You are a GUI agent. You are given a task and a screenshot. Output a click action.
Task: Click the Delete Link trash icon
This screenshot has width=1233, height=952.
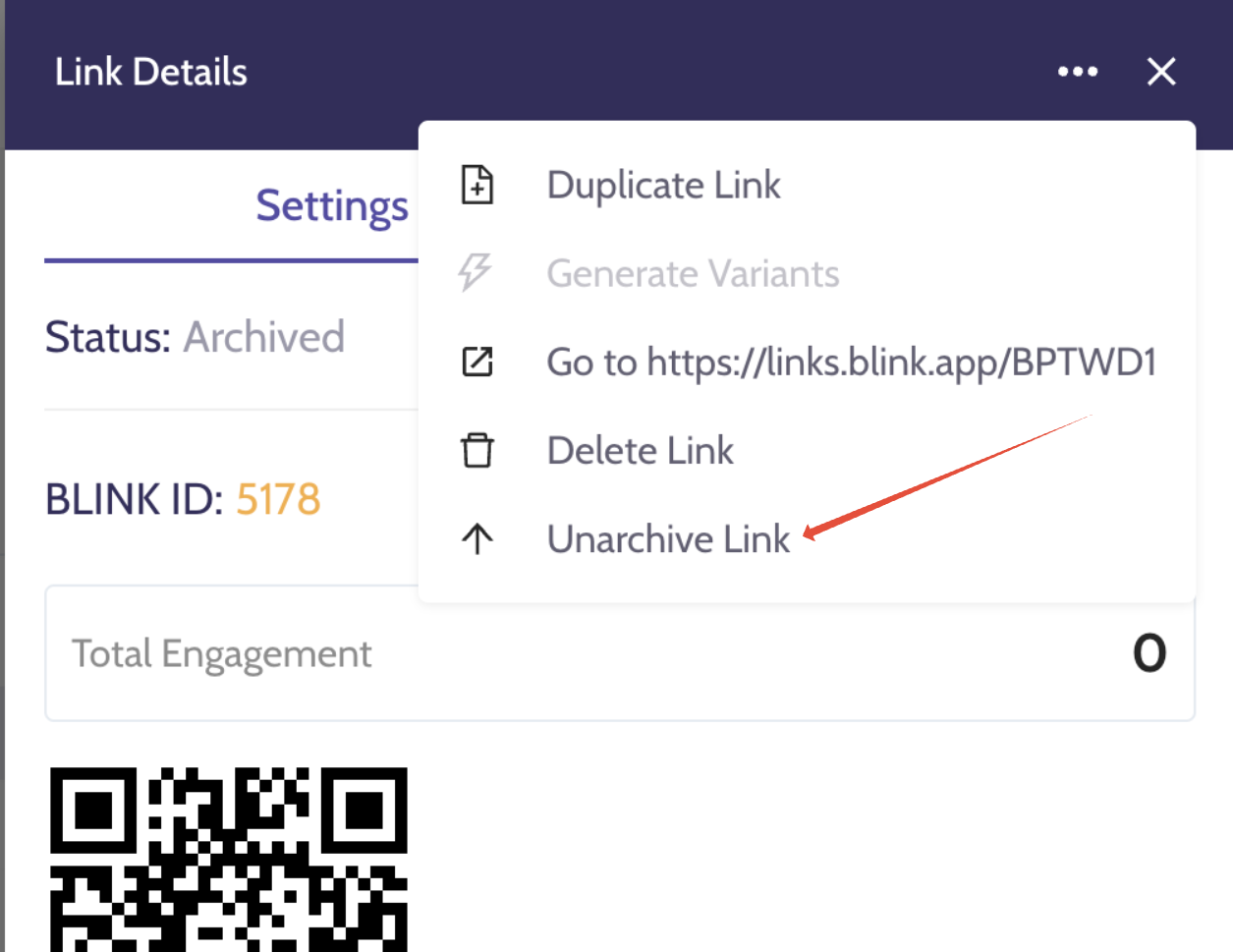(x=477, y=450)
